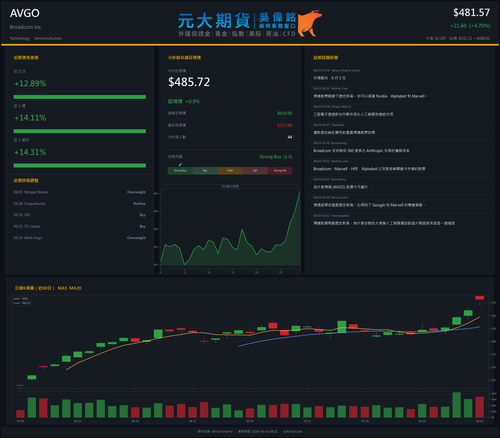
Task: Click the green +12.89% performance bar
Action: (80, 97)
